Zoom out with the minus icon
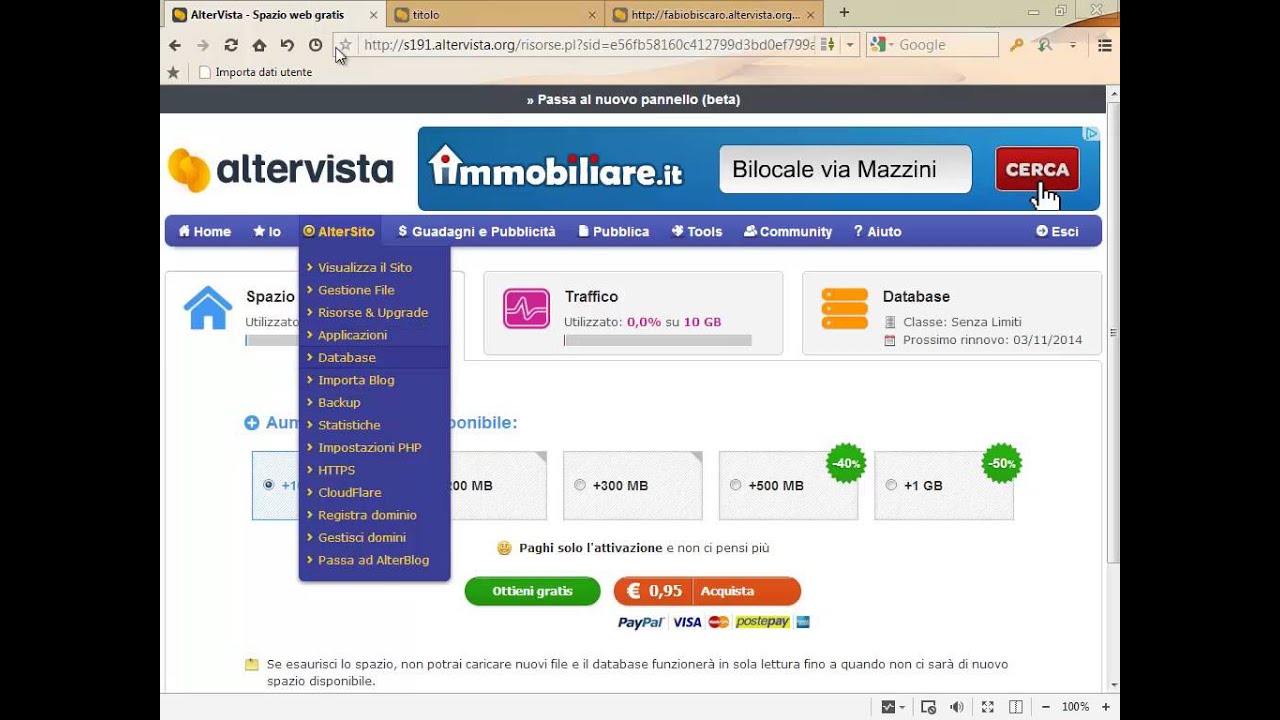Screen dimensions: 1280x720 (x=1044, y=707)
